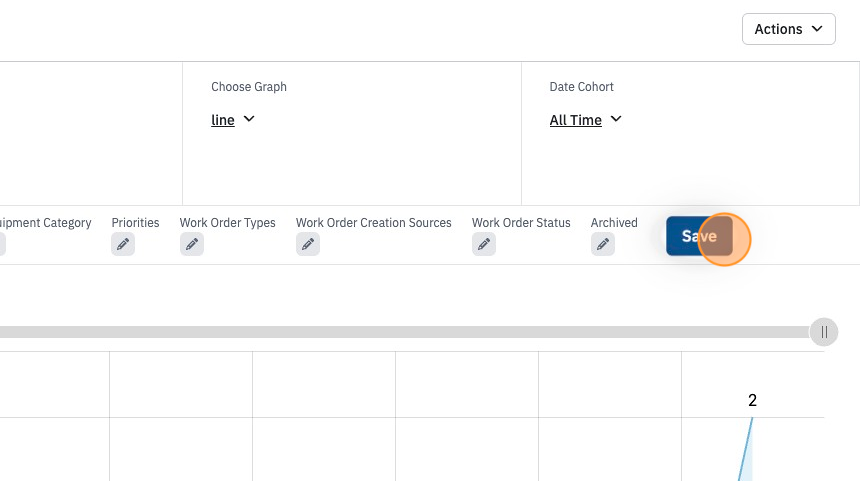Click the chevron next to Actions
The image size is (860, 481).
817,29
